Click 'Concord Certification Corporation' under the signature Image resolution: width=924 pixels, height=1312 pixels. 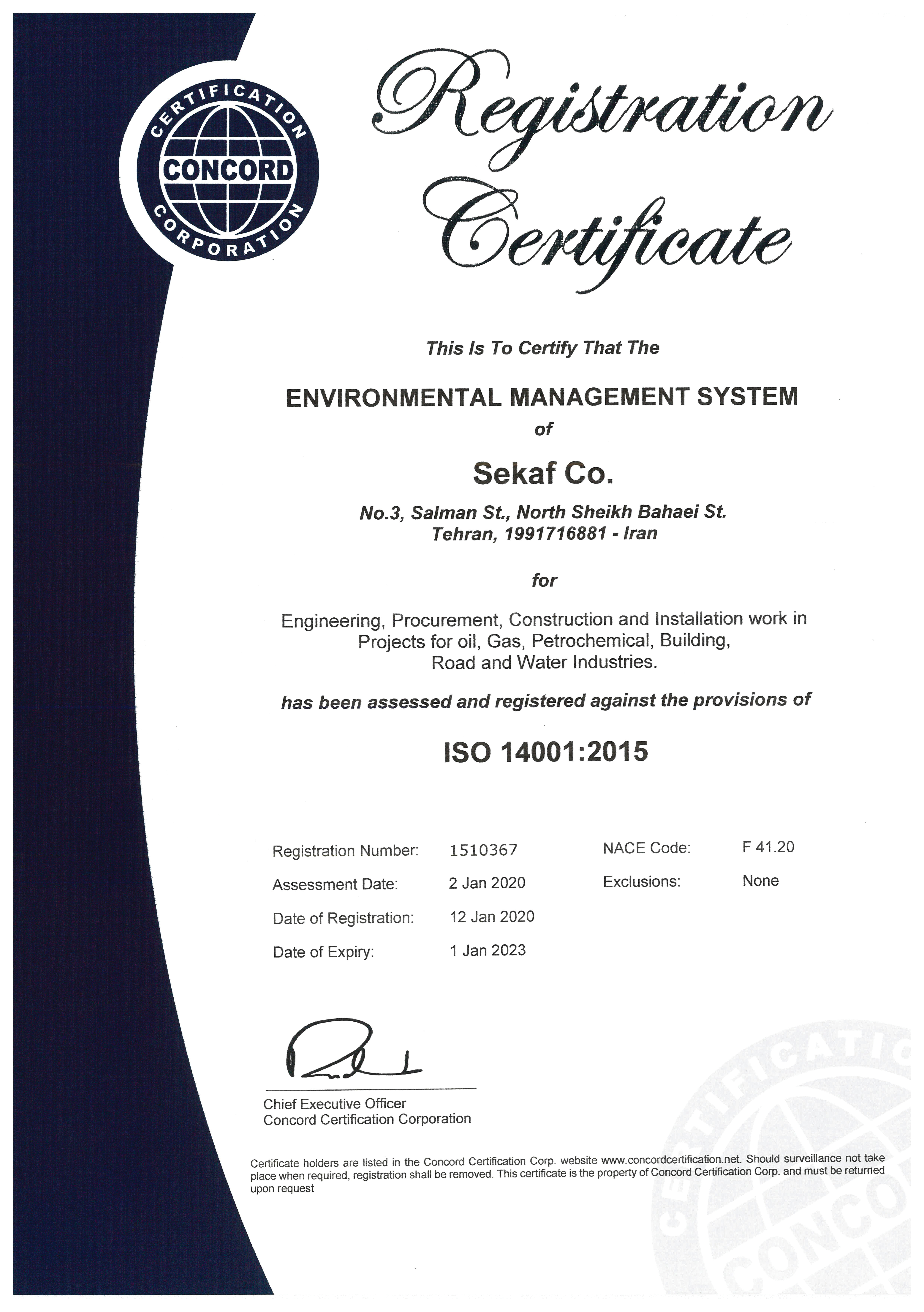point(367,1119)
